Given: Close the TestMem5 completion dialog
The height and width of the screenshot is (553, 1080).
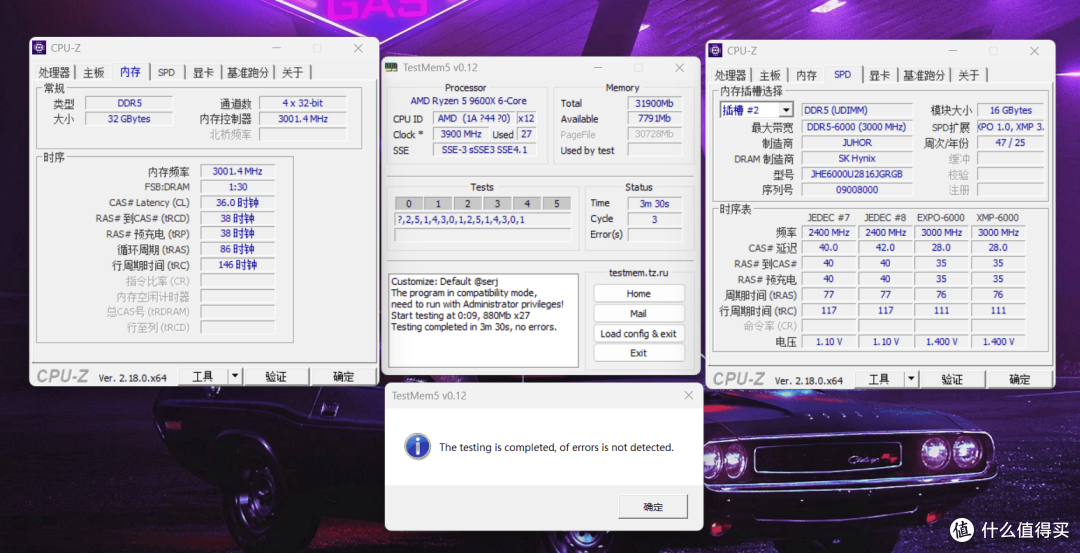Looking at the screenshot, I should click(x=688, y=395).
